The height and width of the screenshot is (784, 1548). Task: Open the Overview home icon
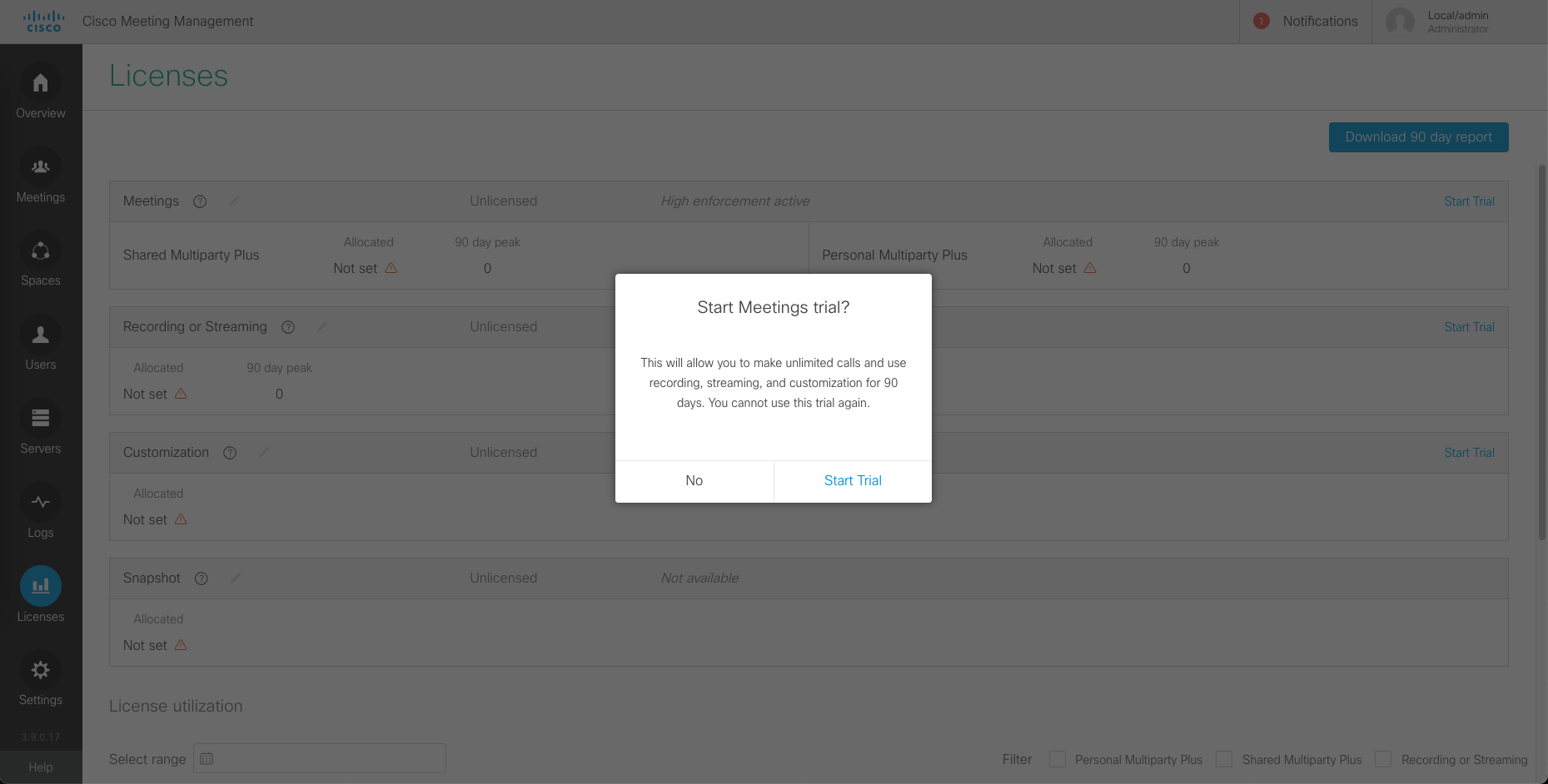(x=40, y=83)
